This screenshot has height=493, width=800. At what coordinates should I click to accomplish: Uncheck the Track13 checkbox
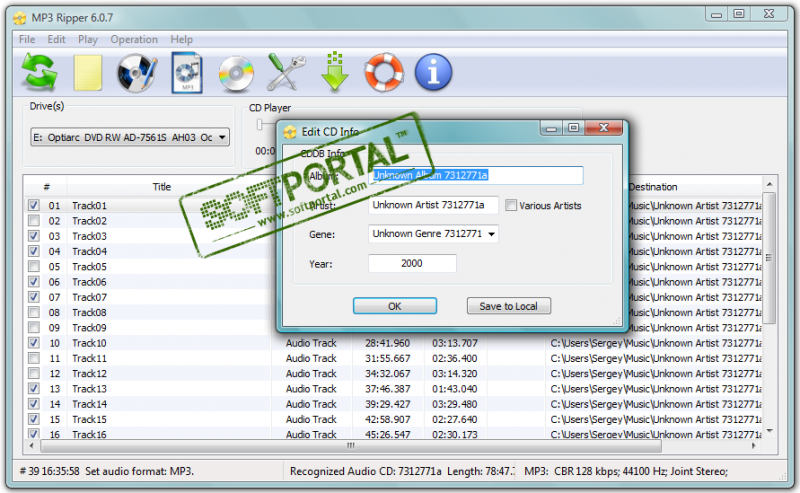(34, 388)
